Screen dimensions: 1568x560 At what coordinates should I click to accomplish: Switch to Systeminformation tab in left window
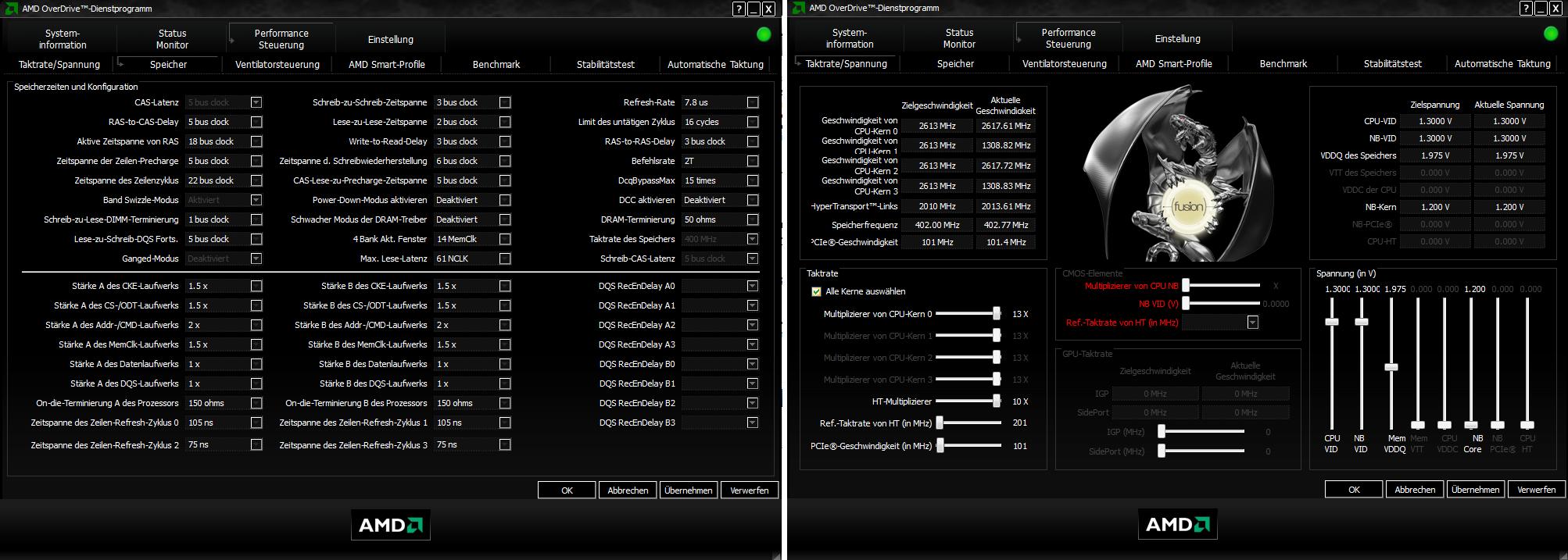coord(63,39)
